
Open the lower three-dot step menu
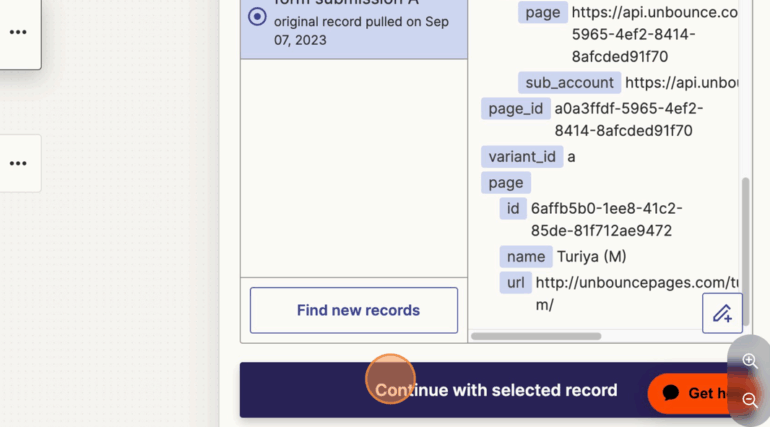(x=18, y=163)
